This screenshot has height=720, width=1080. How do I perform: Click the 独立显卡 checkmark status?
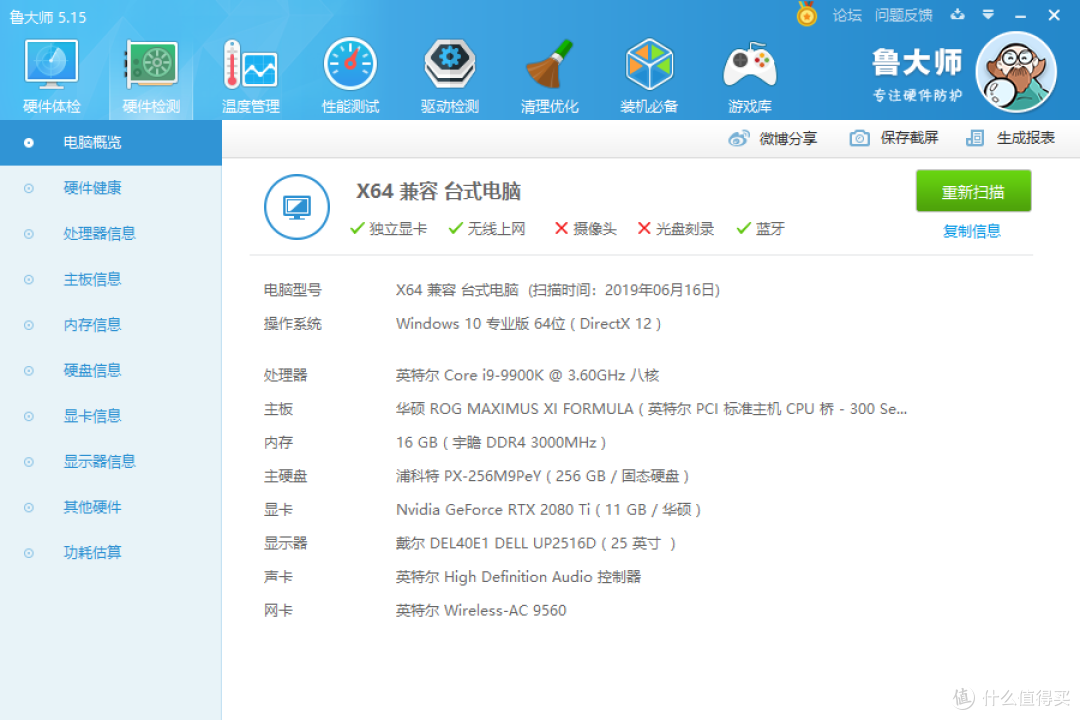388,229
